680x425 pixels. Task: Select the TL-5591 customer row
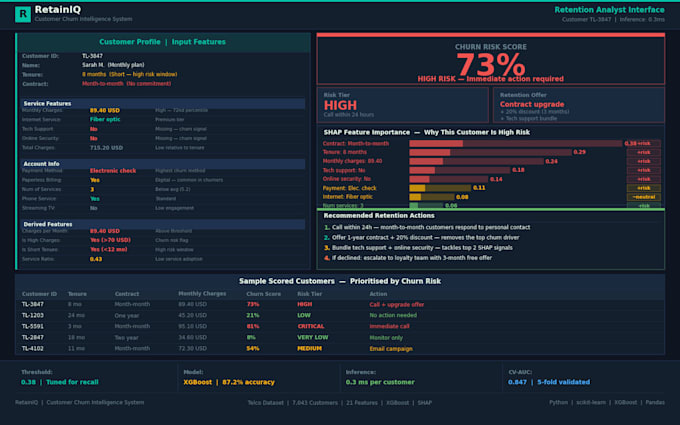pyautogui.click(x=340, y=327)
